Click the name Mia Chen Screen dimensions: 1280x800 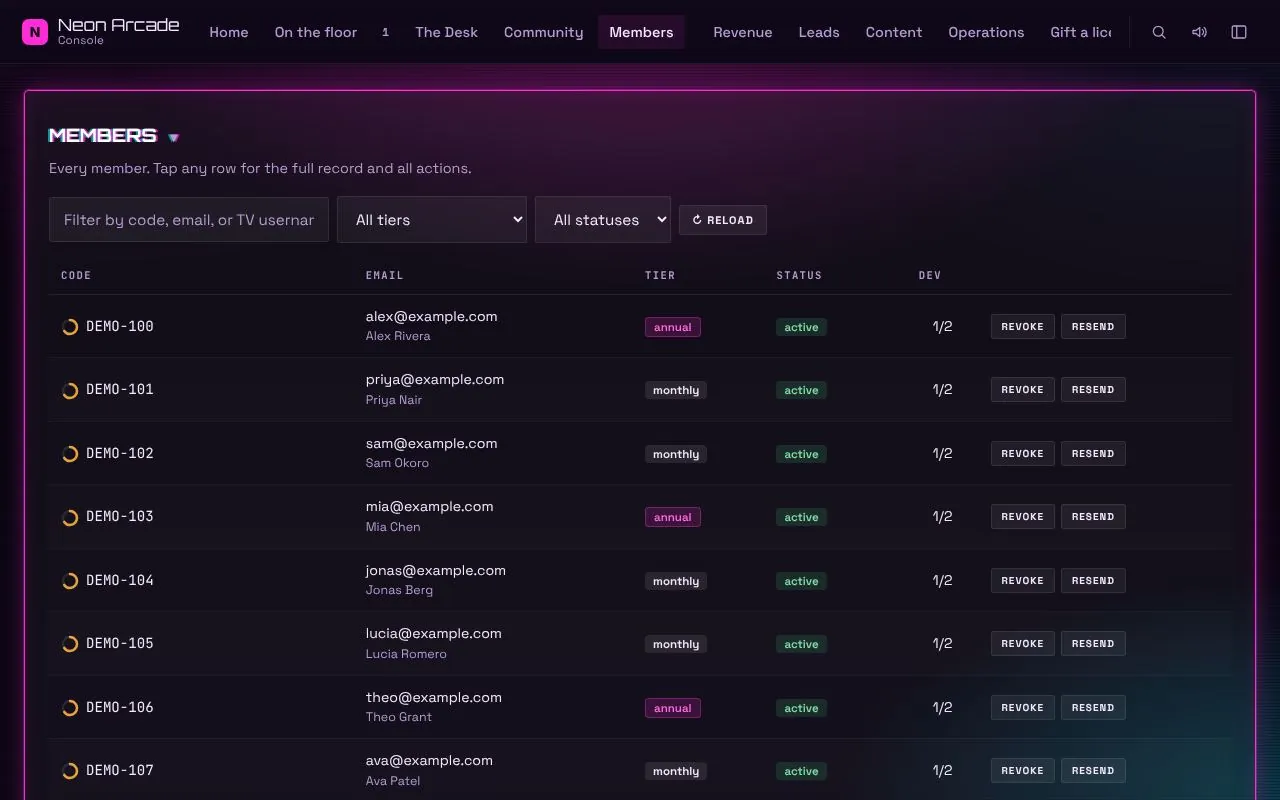393,526
